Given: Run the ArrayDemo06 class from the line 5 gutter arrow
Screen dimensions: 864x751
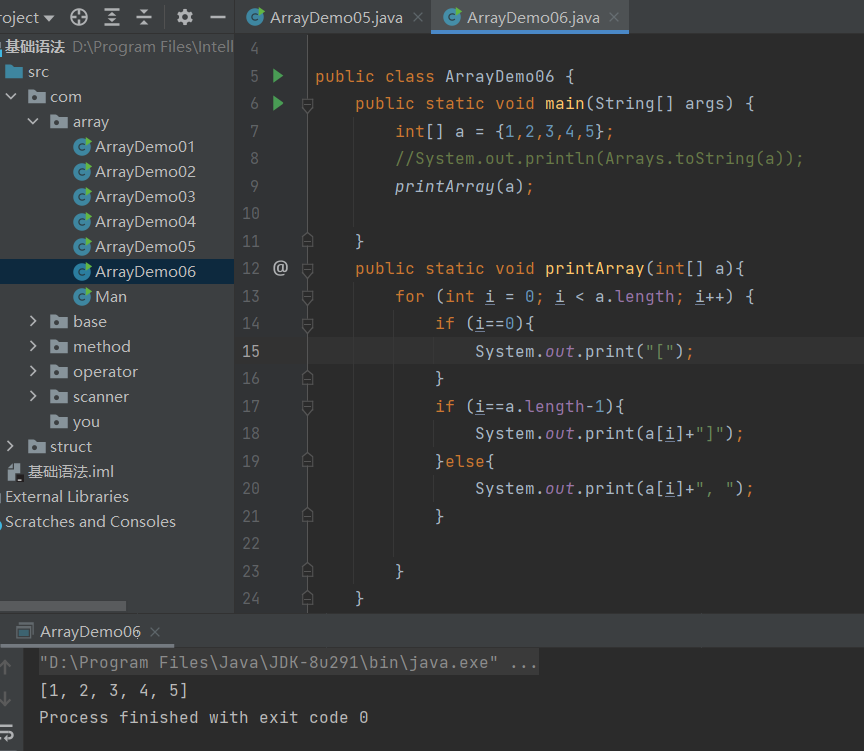Looking at the screenshot, I should click(x=279, y=76).
